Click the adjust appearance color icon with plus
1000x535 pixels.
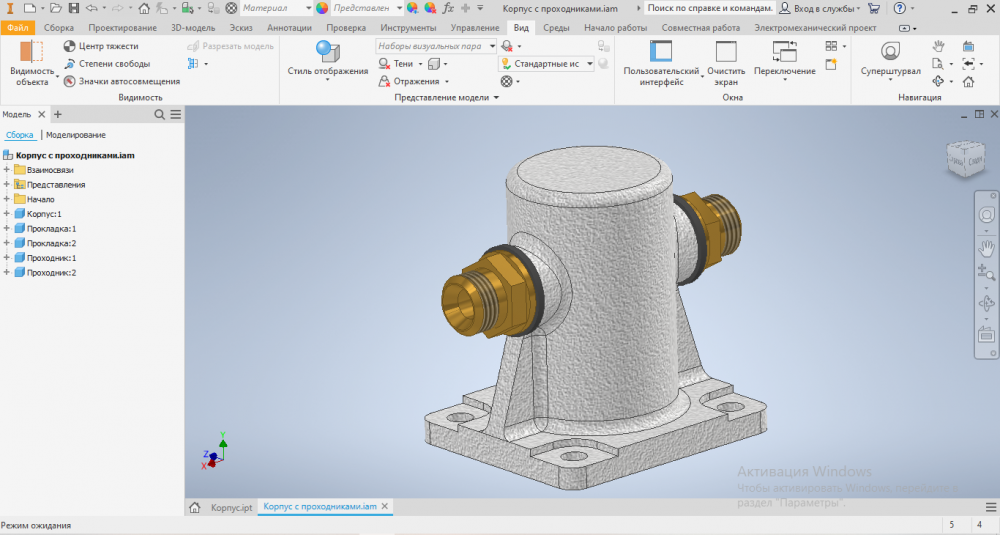coord(413,8)
